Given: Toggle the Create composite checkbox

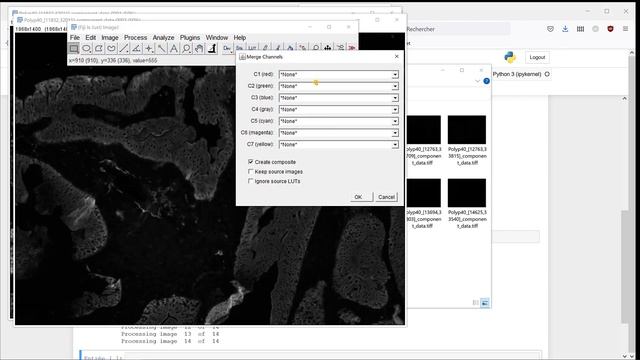Looking at the screenshot, I should [251, 162].
